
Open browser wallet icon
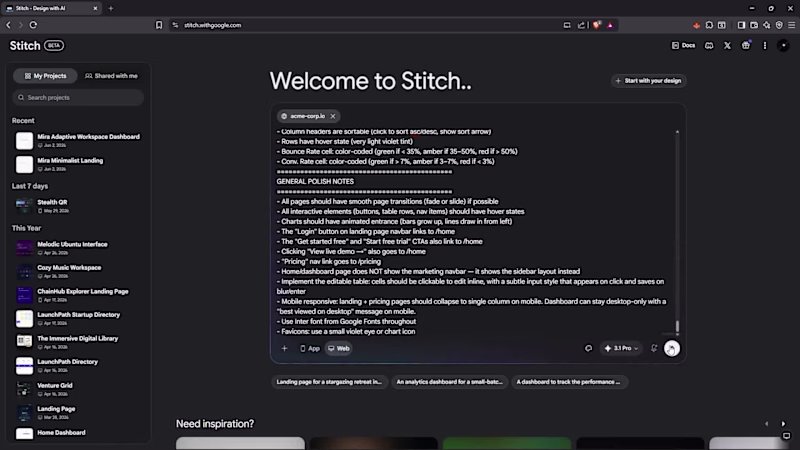[754, 25]
